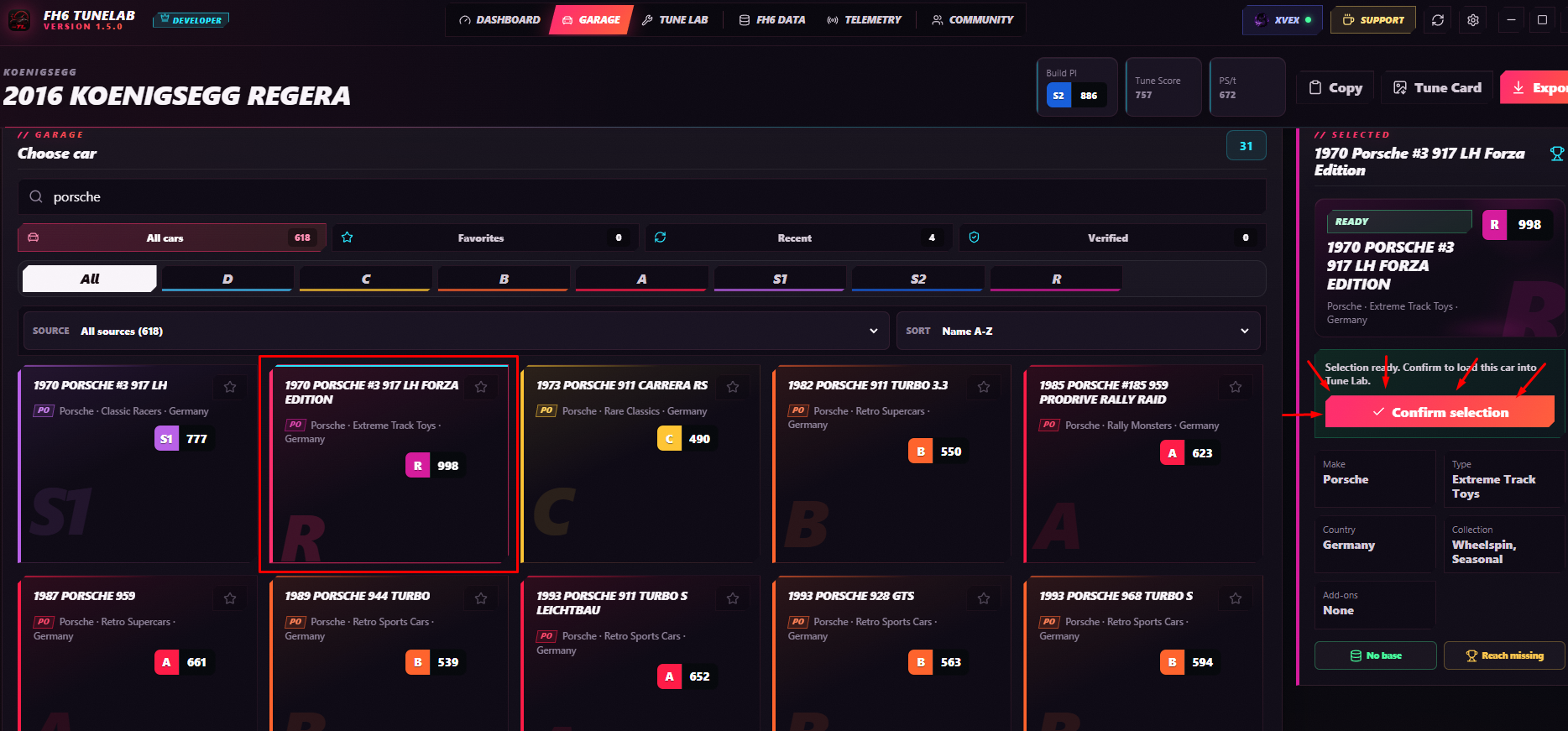Favorite the 1970 Porsche #3 917 LH

(230, 387)
